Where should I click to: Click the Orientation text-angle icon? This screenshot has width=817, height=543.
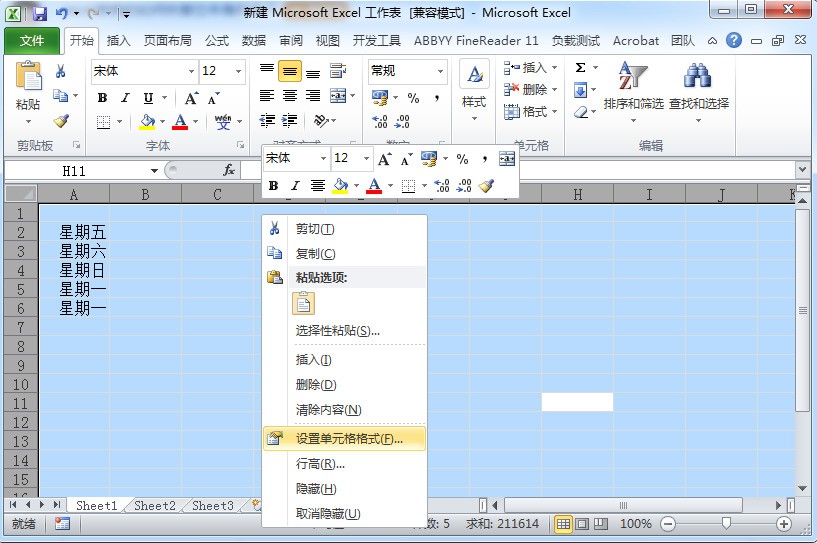pyautogui.click(x=320, y=121)
